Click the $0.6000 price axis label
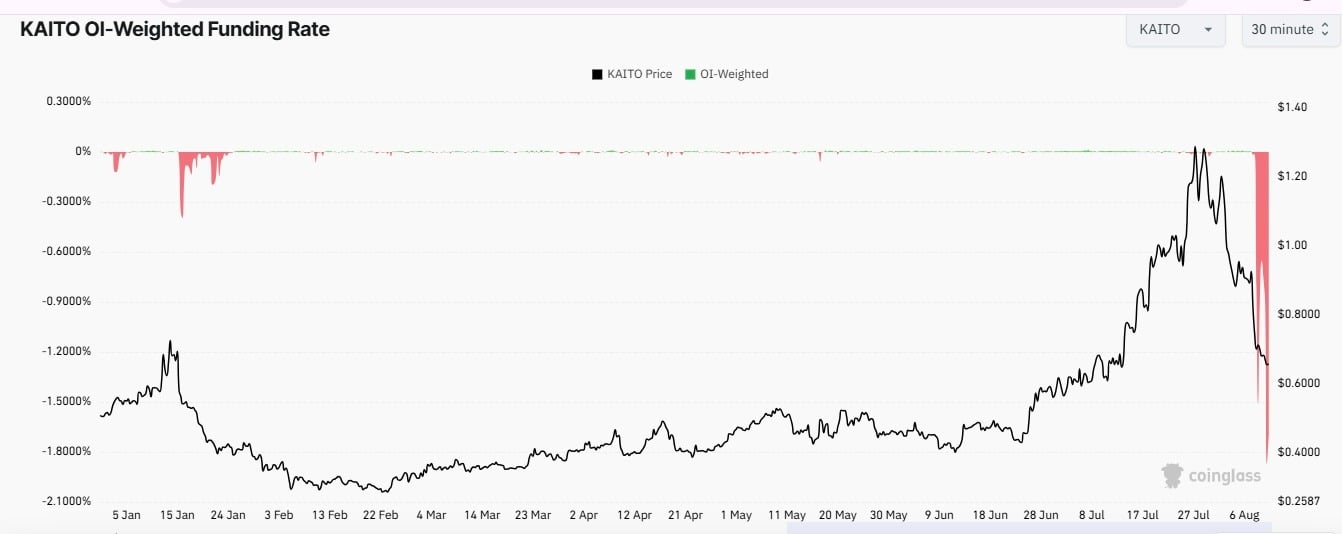The width and height of the screenshot is (1342, 534). (1299, 384)
